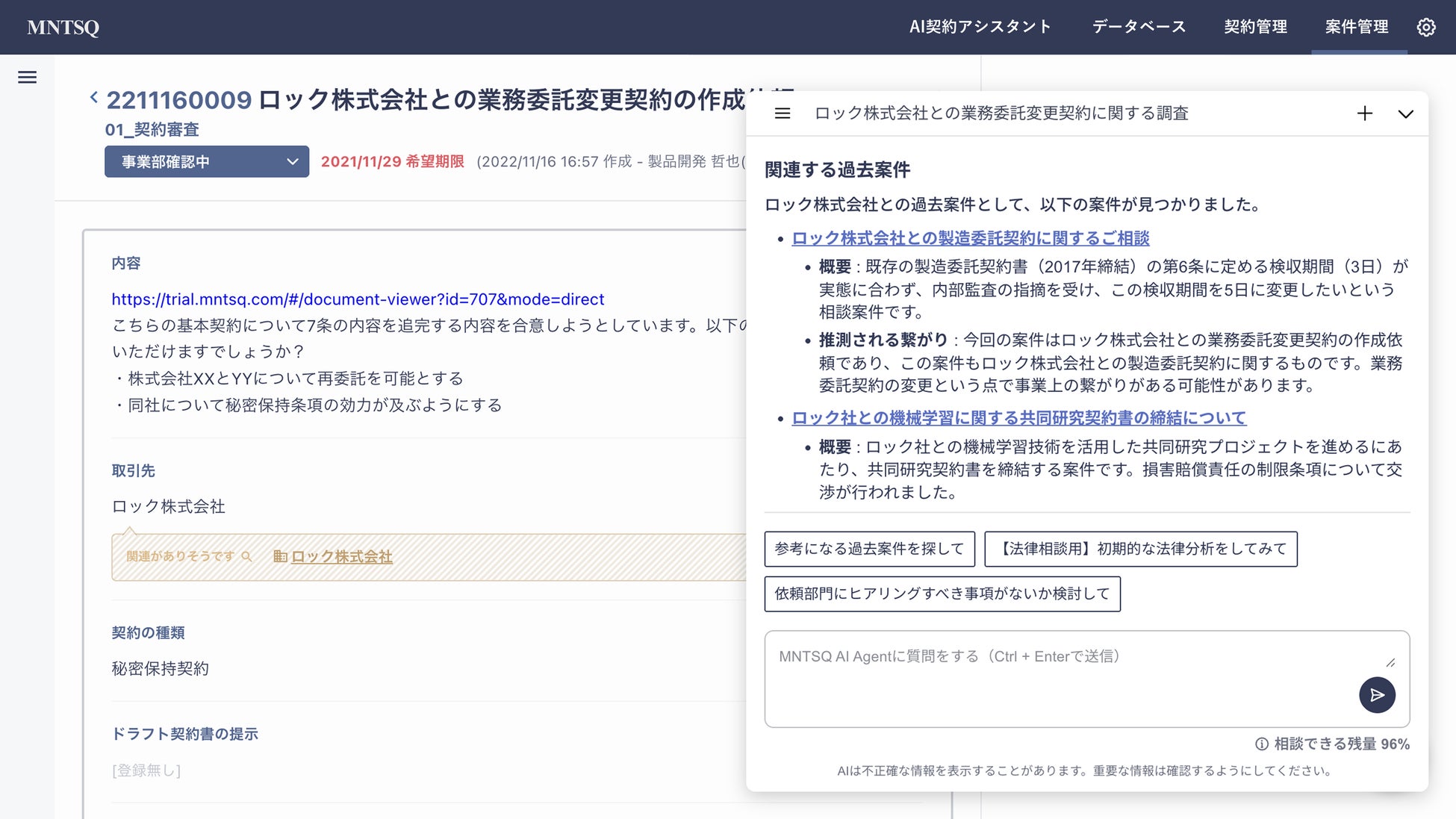
Task: Collapse the AI chat panel chevron
Action: (x=1405, y=114)
